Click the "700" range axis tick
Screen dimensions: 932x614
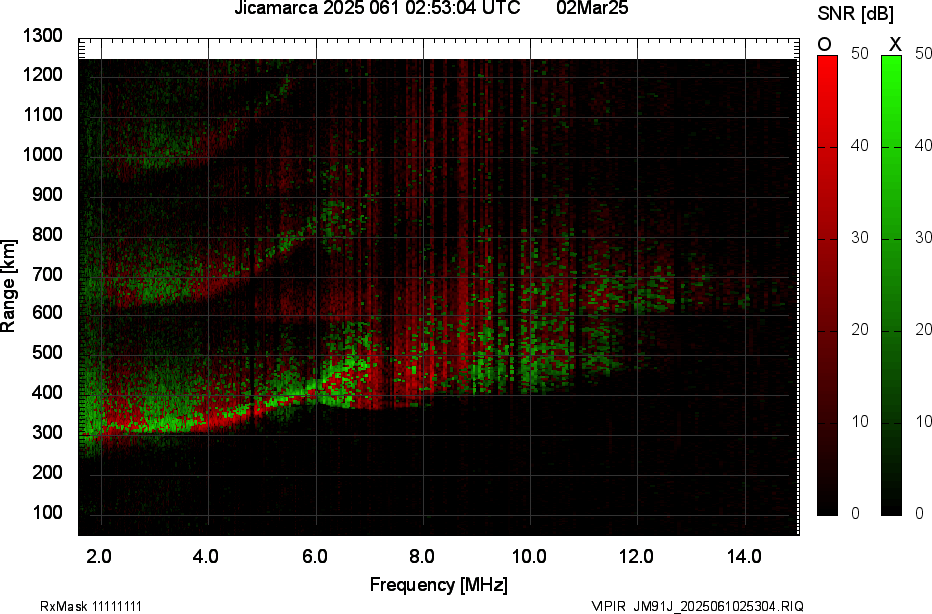(x=47, y=274)
